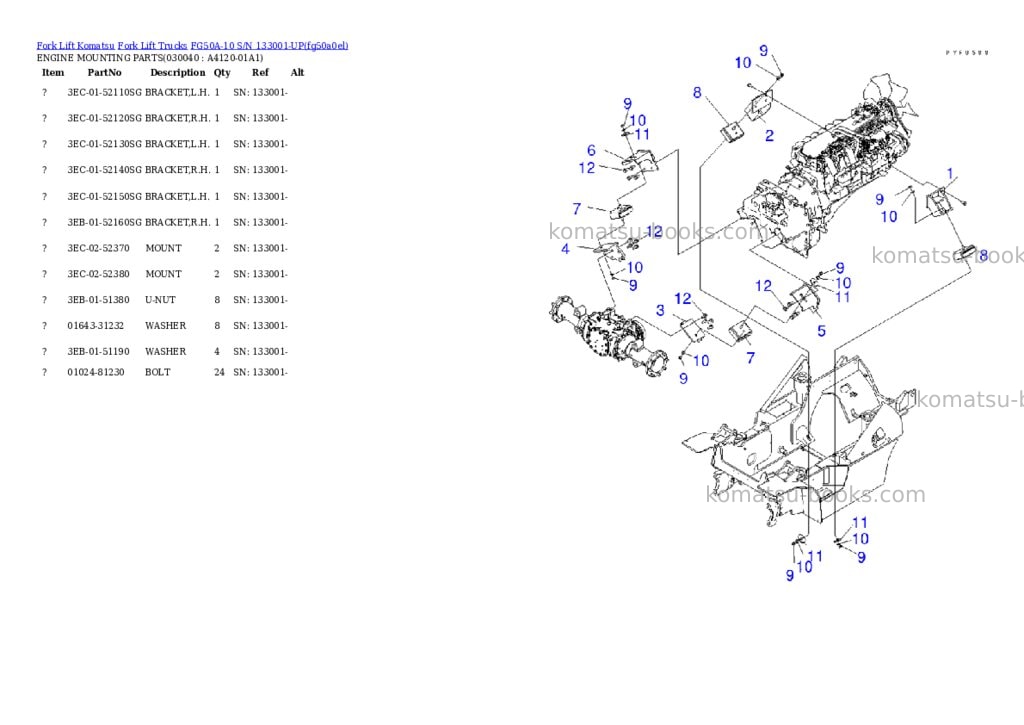Click callout number 6 in the diagram
Viewport: 1024px width, 725px height.
[x=591, y=150]
